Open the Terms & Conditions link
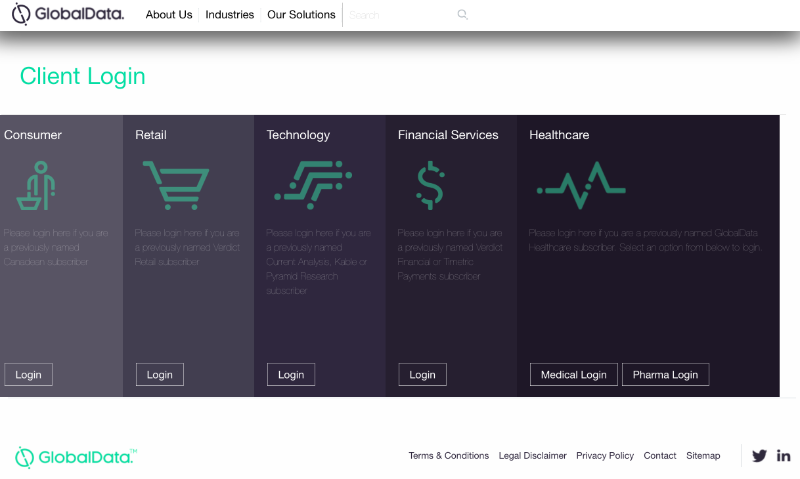800x479 pixels. pos(448,456)
